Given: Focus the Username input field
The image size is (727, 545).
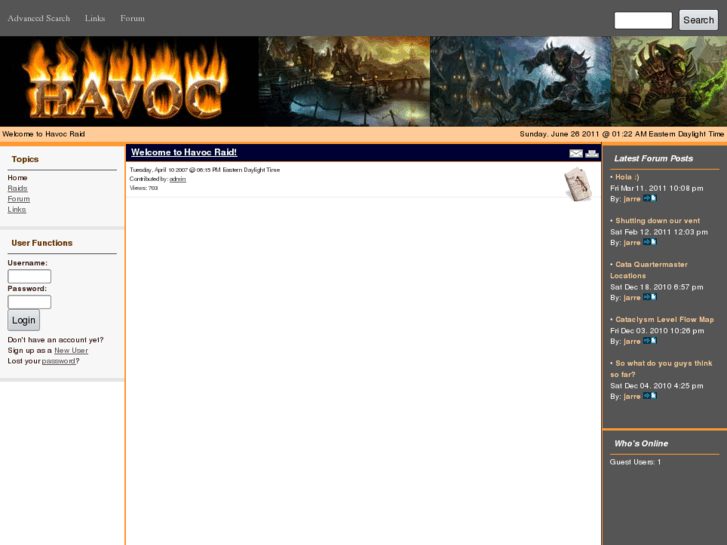Looking at the screenshot, I should click(29, 276).
